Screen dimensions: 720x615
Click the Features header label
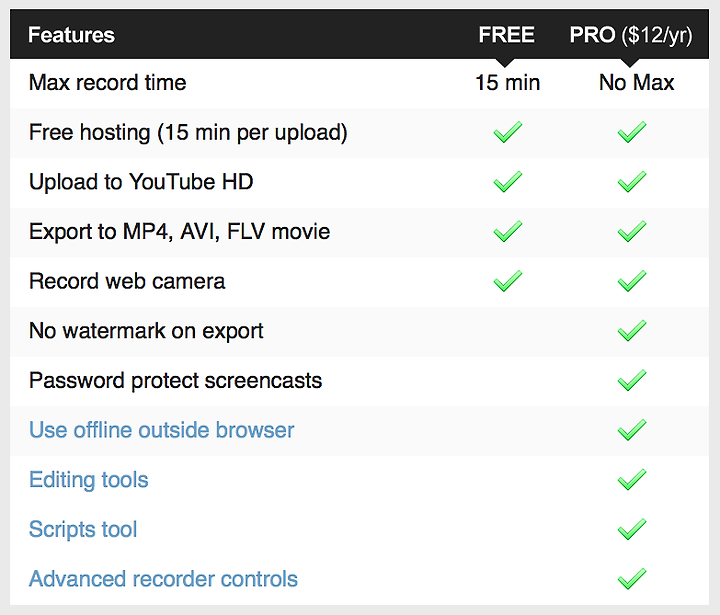click(x=71, y=35)
